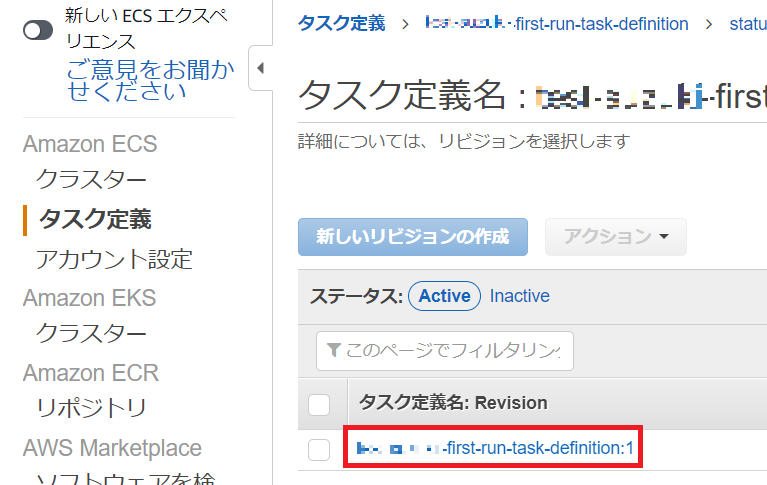Select the Active status filter
This screenshot has width=767, height=485.
point(444,296)
